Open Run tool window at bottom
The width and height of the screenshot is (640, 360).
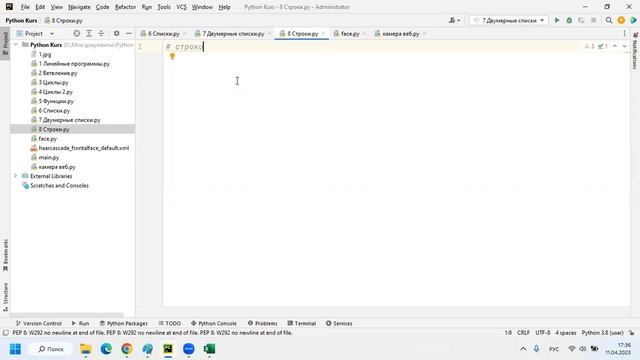80,323
